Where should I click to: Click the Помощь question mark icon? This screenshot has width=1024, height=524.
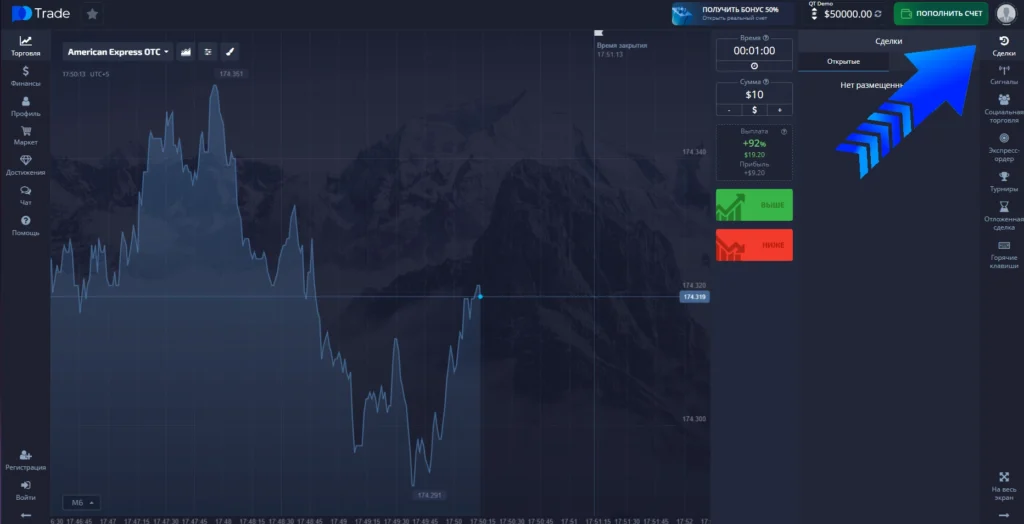(x=25, y=225)
